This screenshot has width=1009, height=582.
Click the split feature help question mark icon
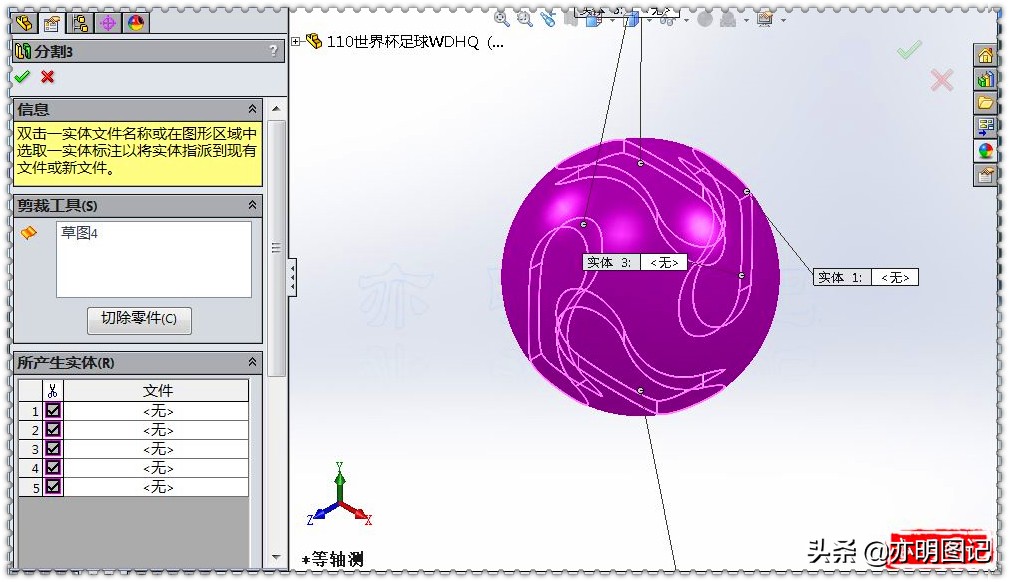coord(272,49)
